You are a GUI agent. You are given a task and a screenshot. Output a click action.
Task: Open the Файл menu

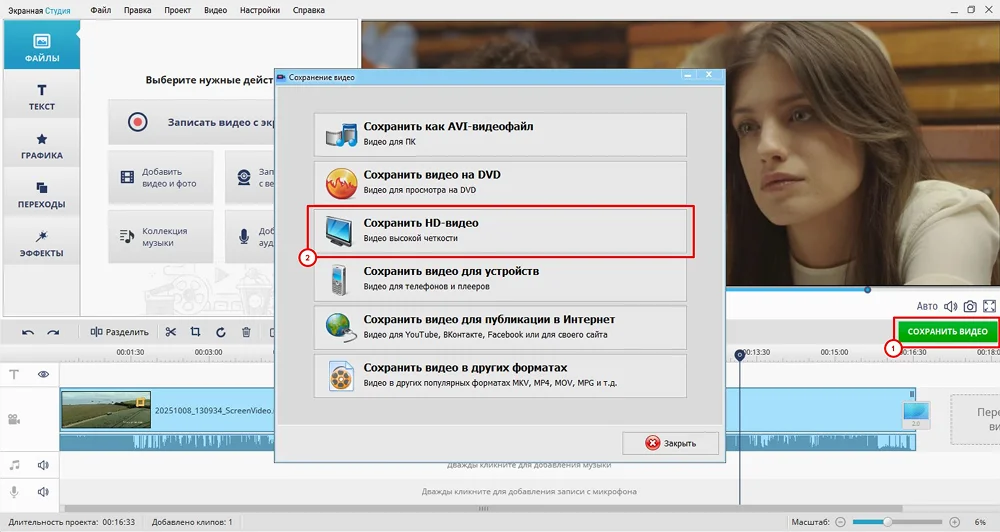click(100, 10)
